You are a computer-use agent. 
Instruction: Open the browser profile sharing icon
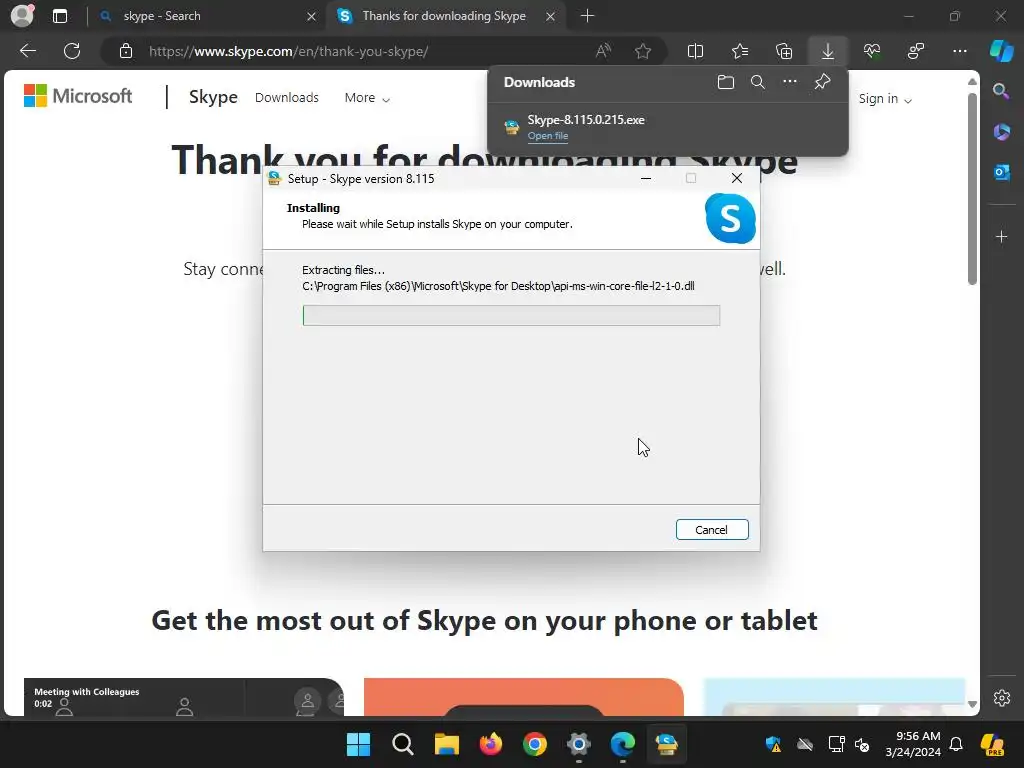(x=916, y=51)
